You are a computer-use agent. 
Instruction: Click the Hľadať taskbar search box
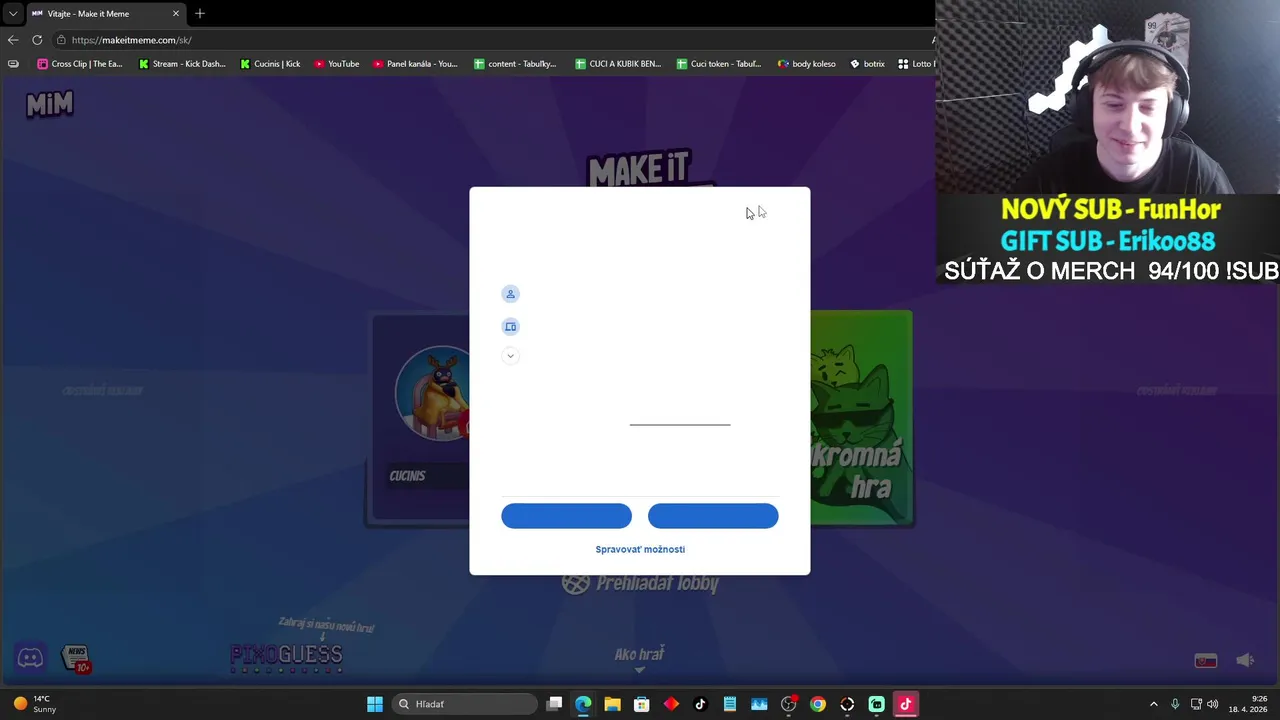[x=464, y=704]
